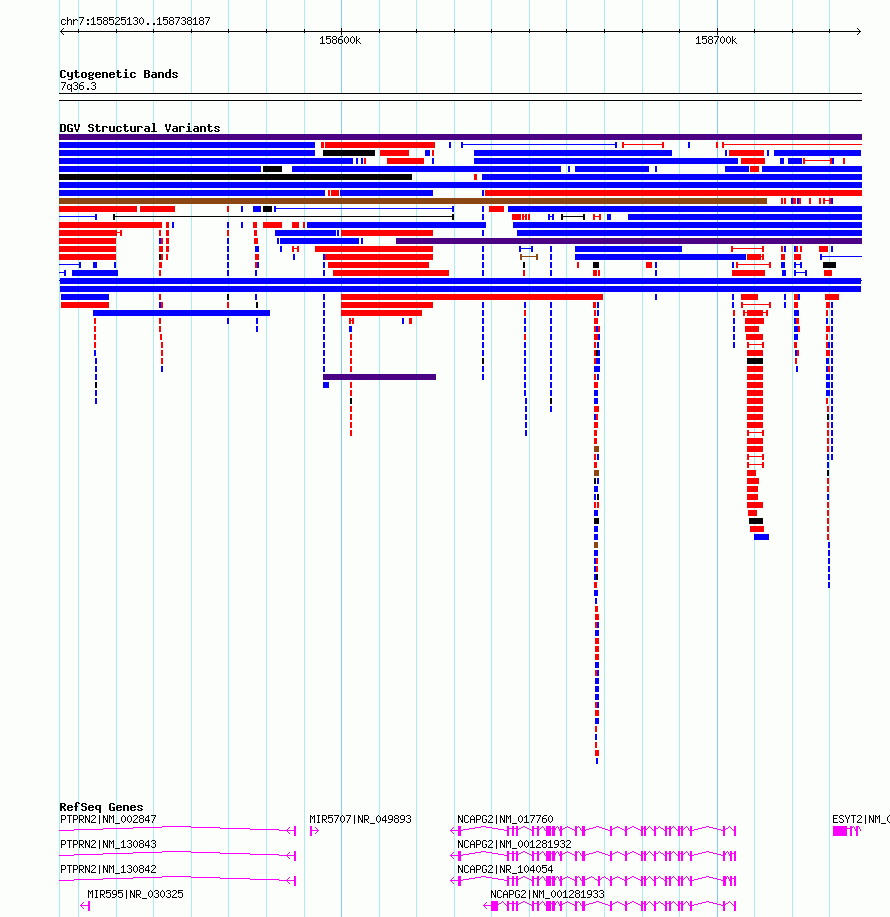Select the long brown structural variant bar

(413, 201)
